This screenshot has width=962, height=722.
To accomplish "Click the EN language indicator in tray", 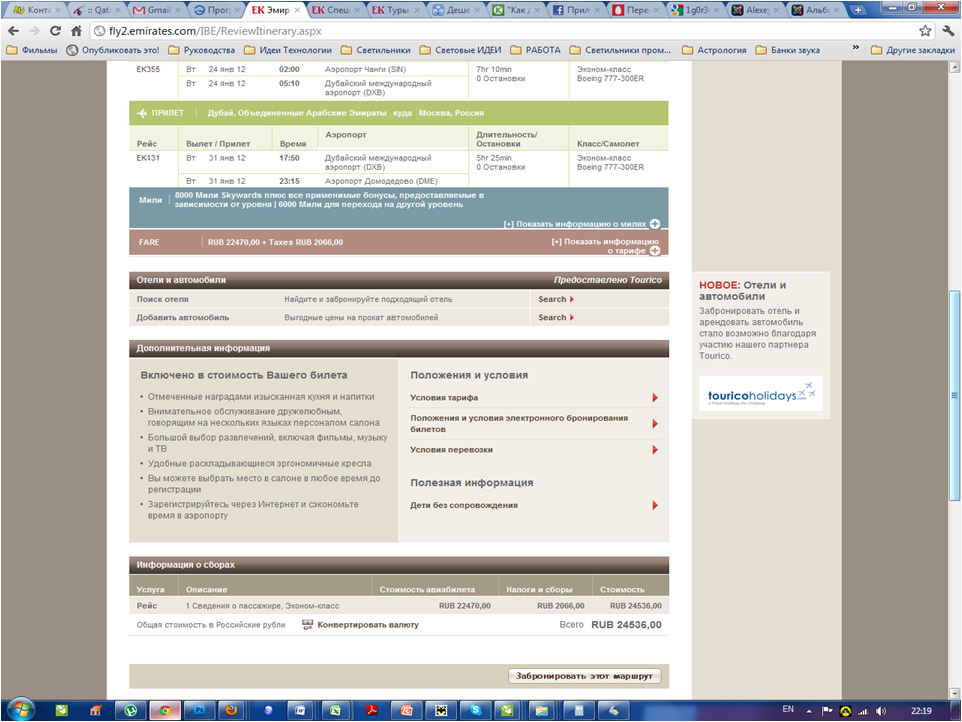I will (x=788, y=709).
